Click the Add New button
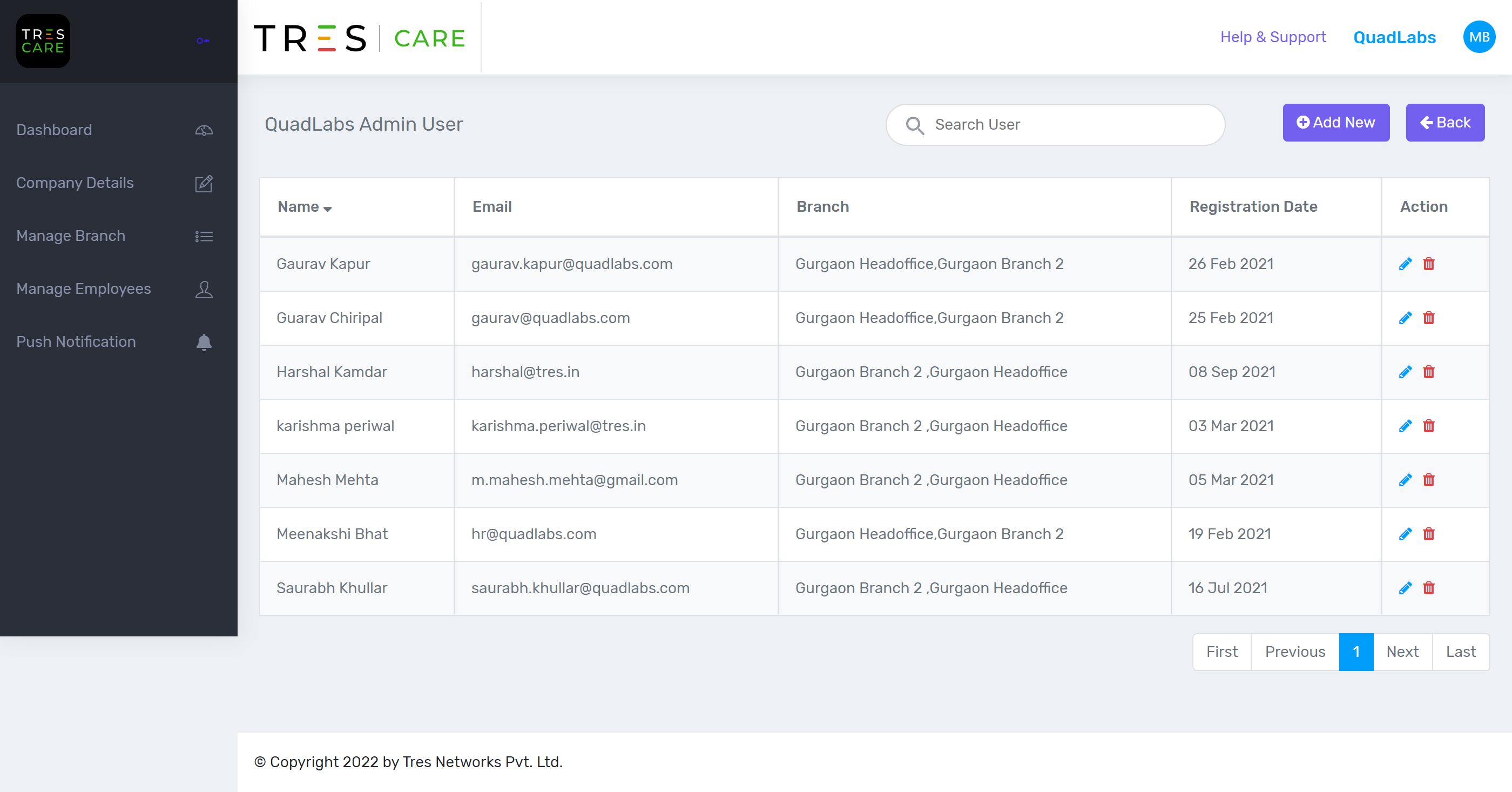 [x=1336, y=123]
